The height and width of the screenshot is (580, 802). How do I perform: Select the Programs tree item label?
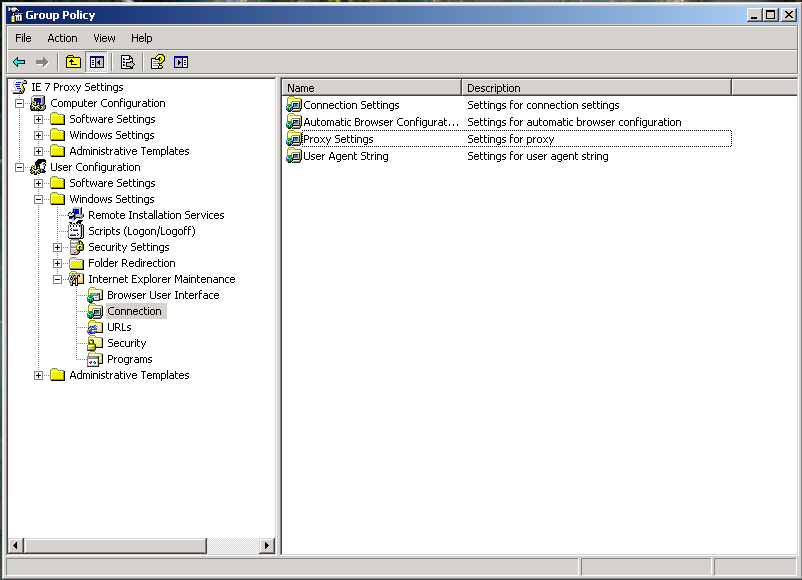(x=130, y=360)
